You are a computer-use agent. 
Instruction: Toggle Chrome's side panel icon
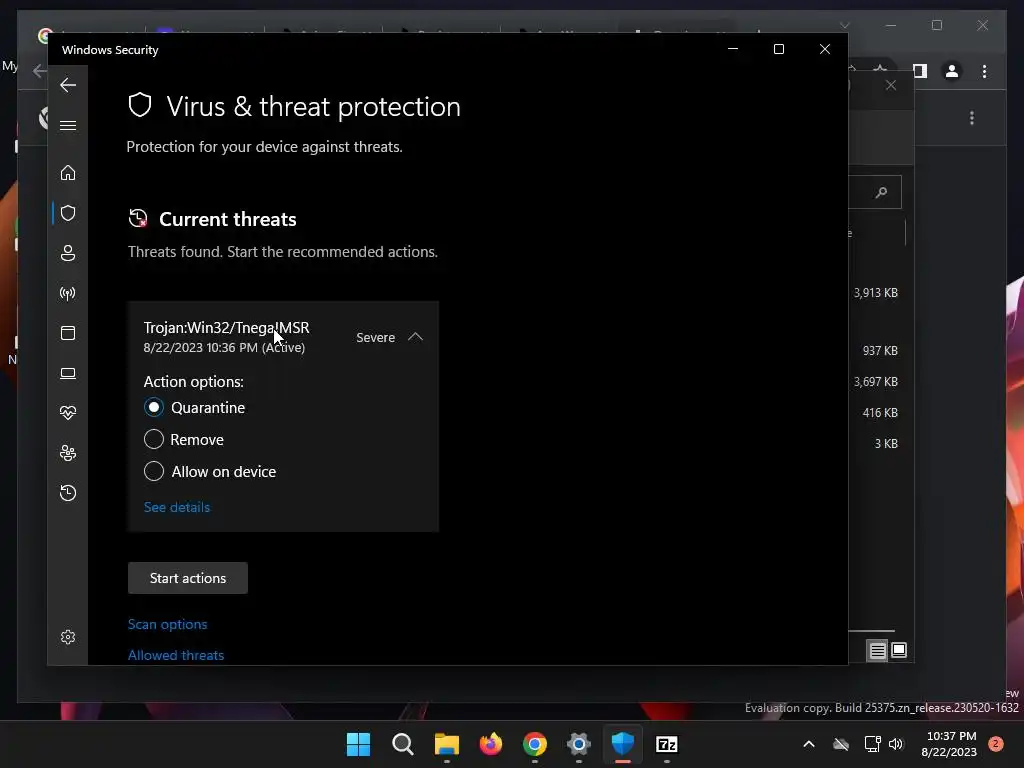pyautogui.click(x=920, y=71)
